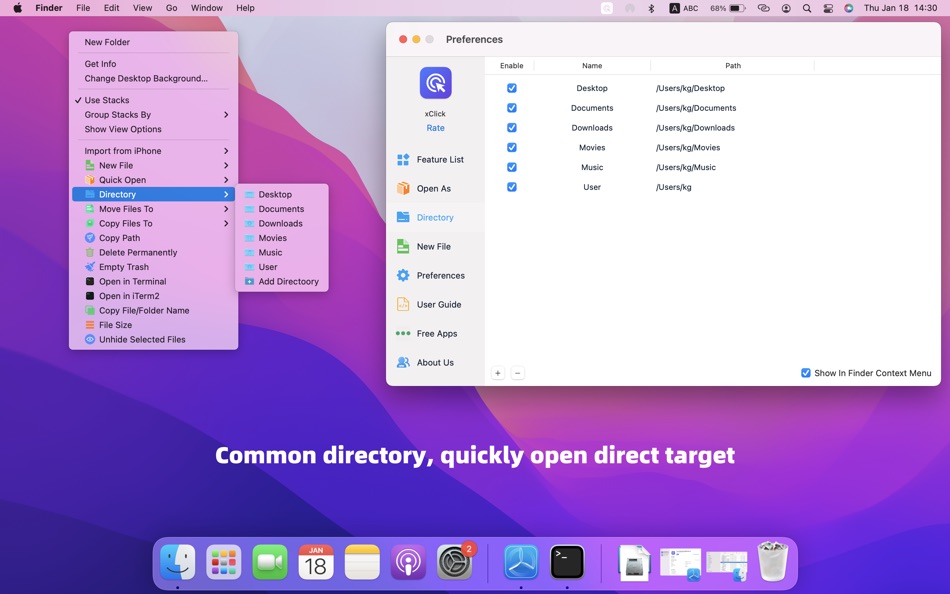Expand the Quick Open submenu

coord(153,180)
